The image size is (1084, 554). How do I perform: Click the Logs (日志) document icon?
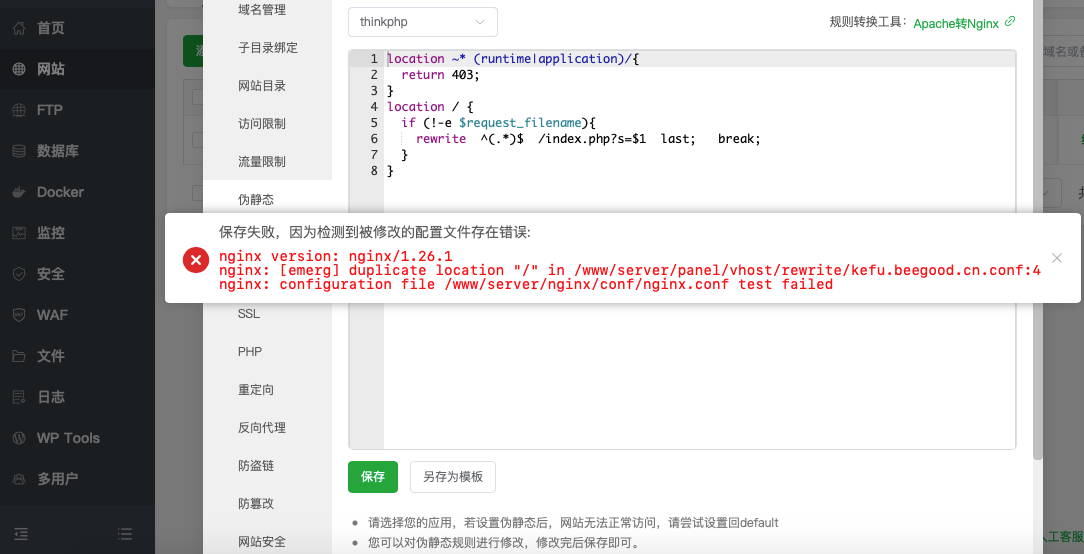[19, 397]
